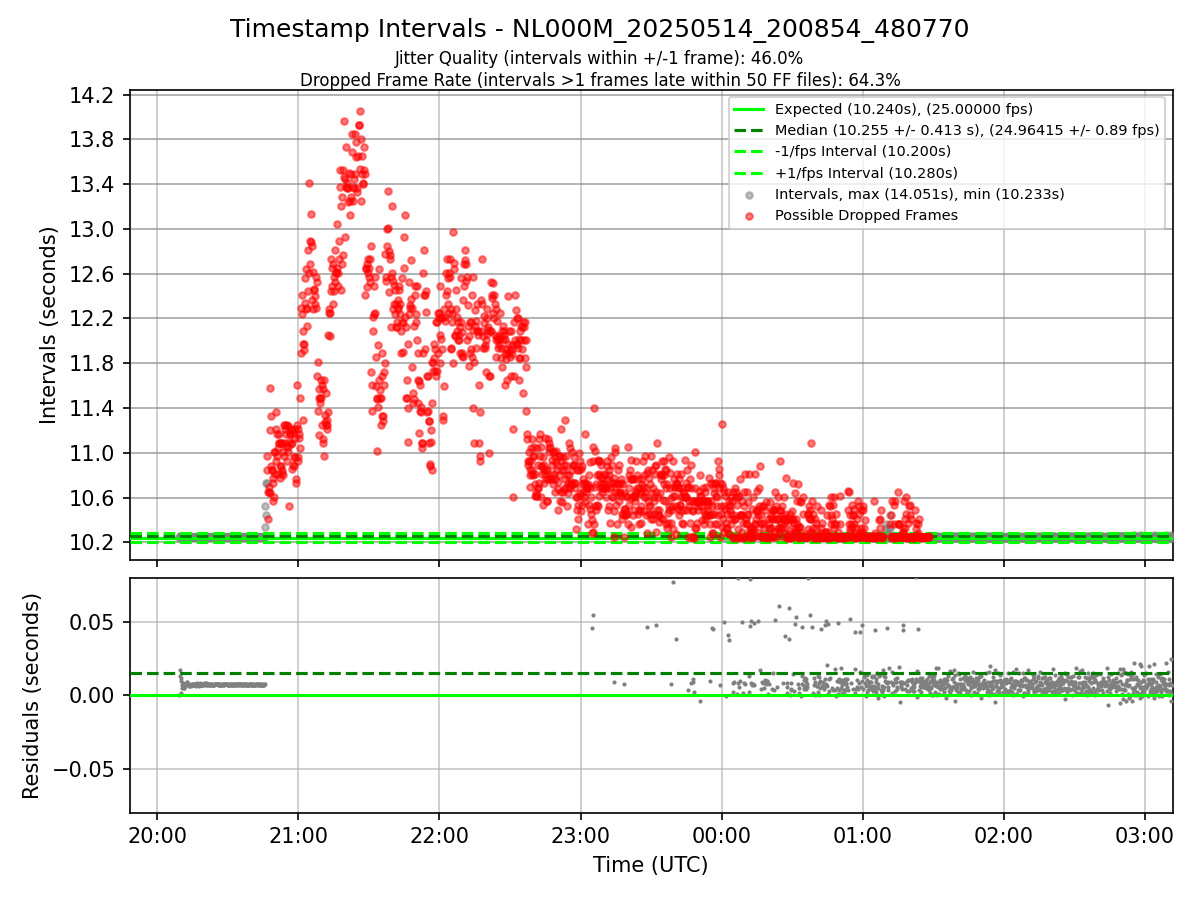Click the plot title starting with Timestamp Intervals
This screenshot has width=1200, height=900.
coord(599,29)
